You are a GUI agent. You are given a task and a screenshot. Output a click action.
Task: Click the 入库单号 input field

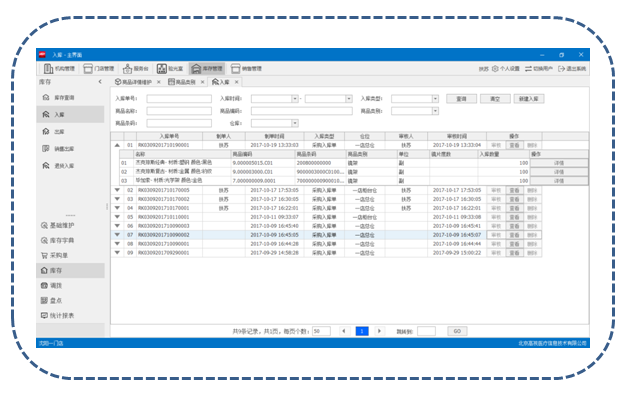(x=179, y=99)
